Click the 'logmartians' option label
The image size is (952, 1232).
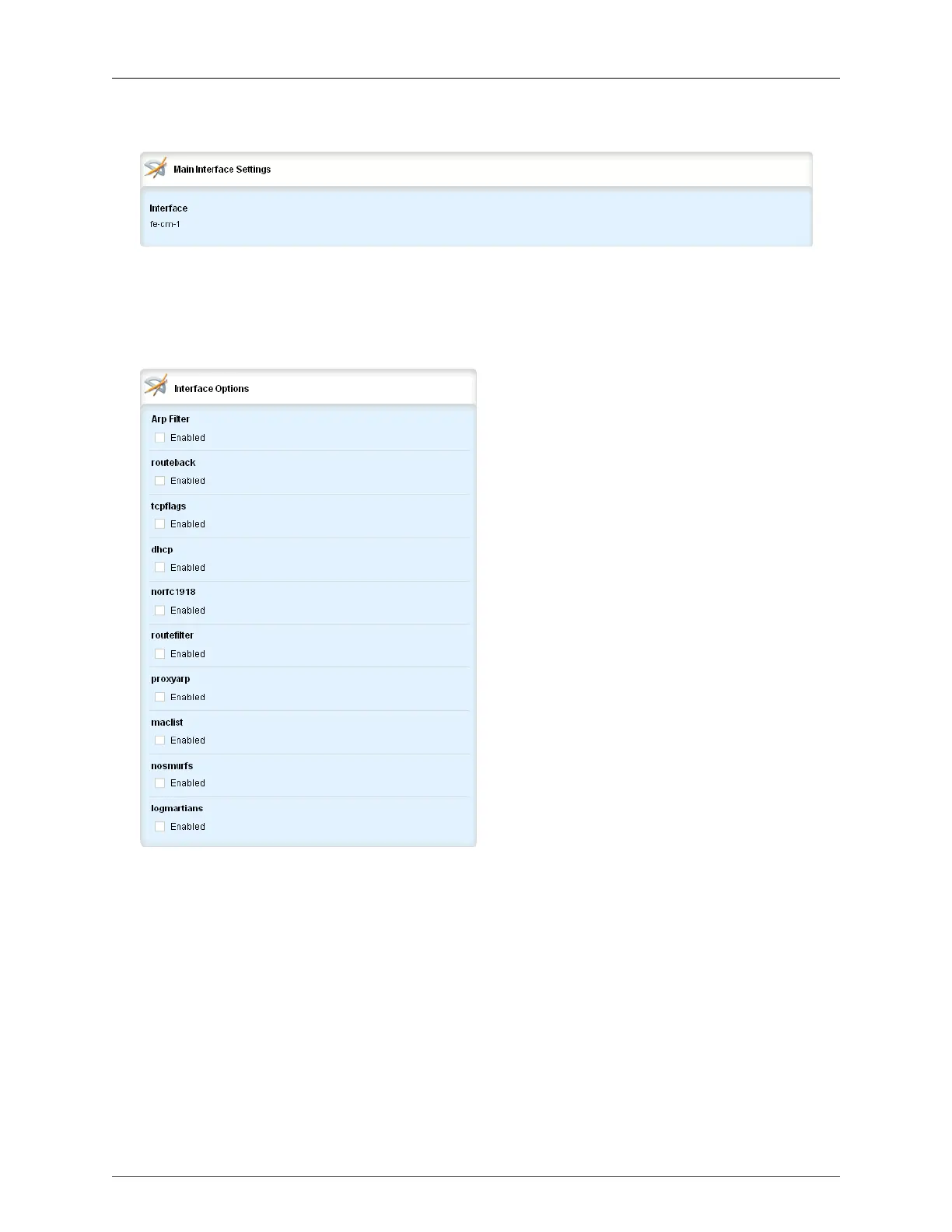click(x=177, y=808)
